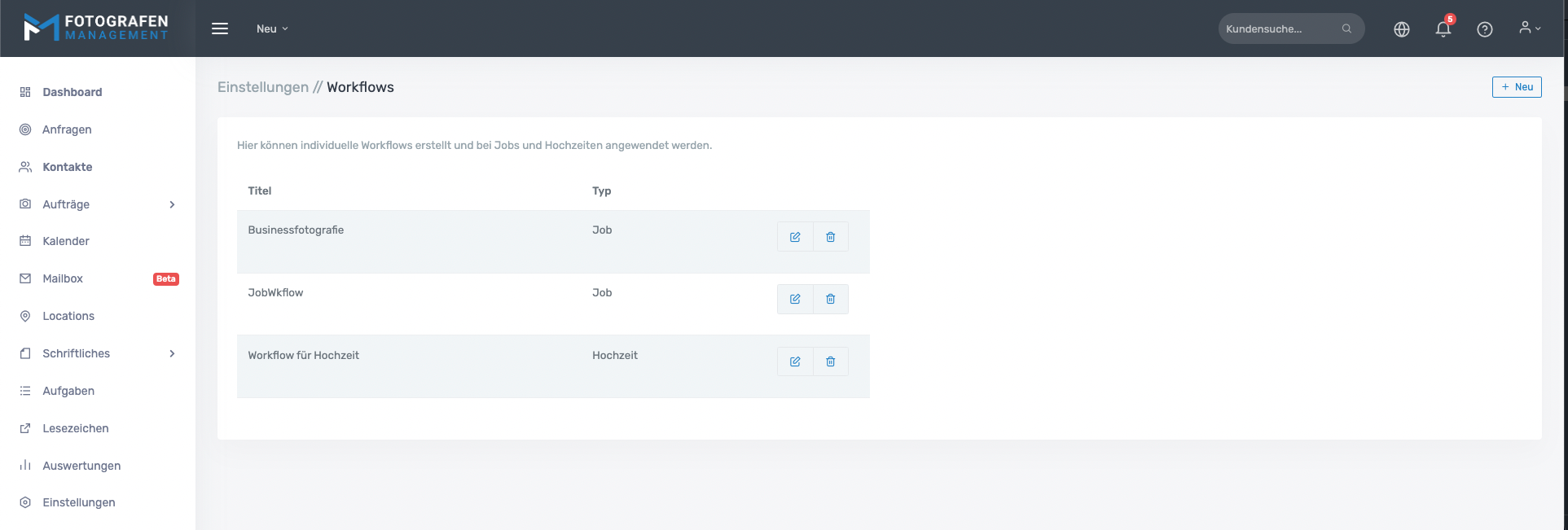The height and width of the screenshot is (530, 1568).
Task: Open the Mailbox sidebar item
Action: tap(63, 278)
